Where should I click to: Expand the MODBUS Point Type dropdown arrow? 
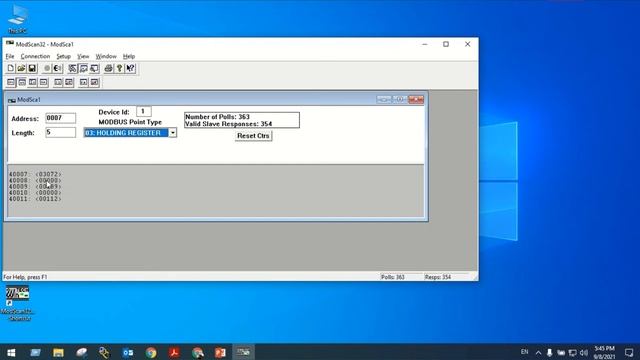click(x=173, y=133)
